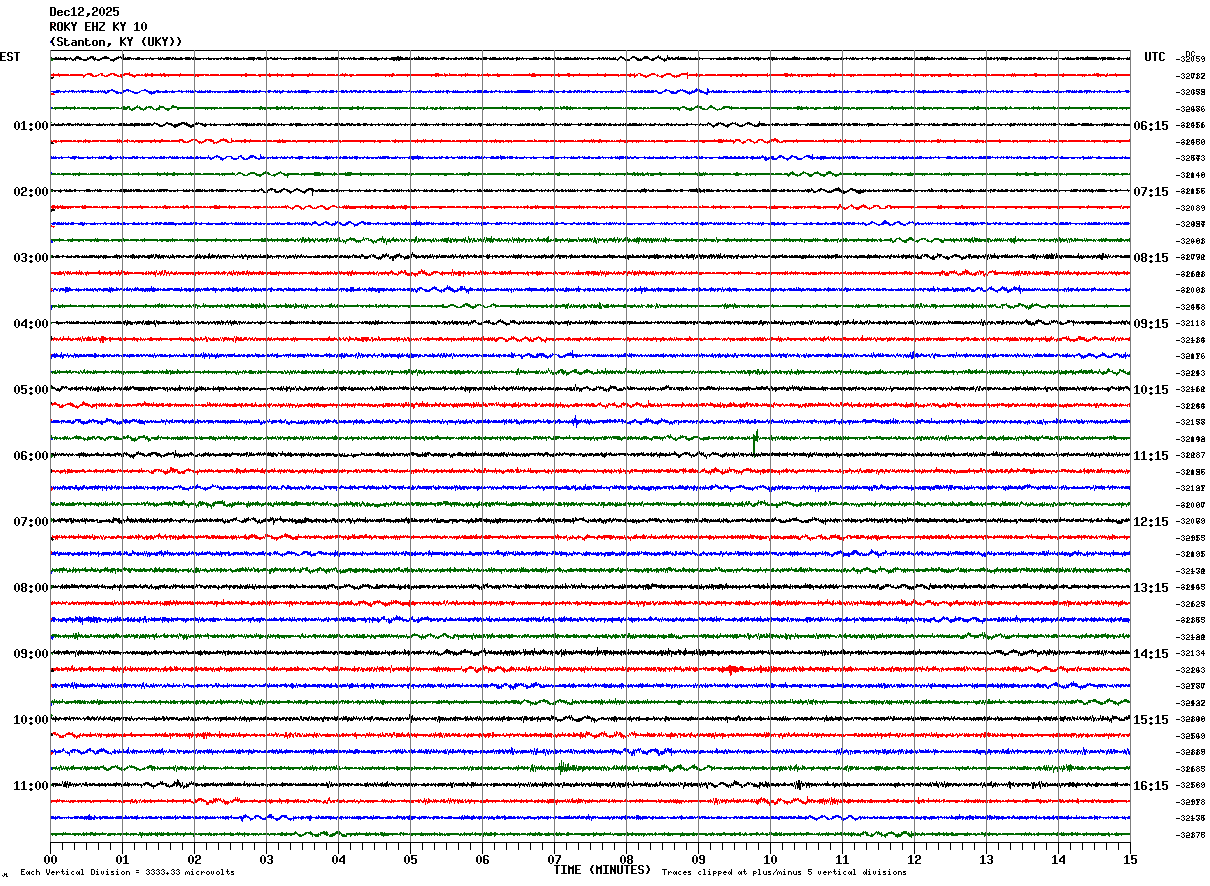Click the 15:15 UTC time label
1210x886 pixels.
(x=1150, y=720)
